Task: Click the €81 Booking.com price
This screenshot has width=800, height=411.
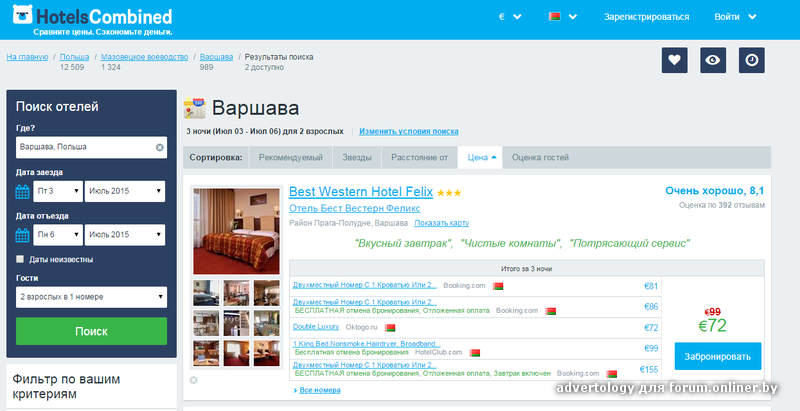Action: tap(651, 286)
